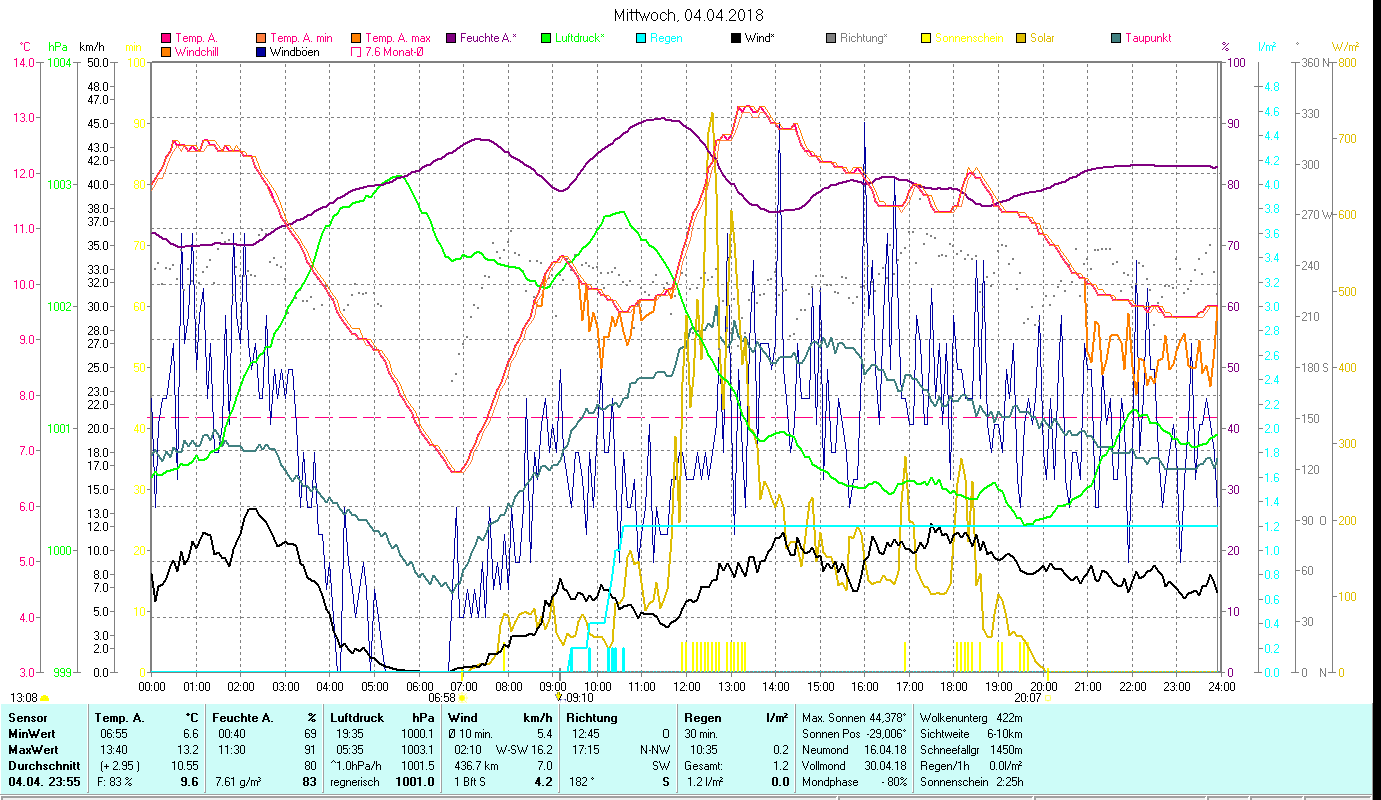
Task: Click the sunset sun icon beside 20:07
Action: pos(1047,697)
